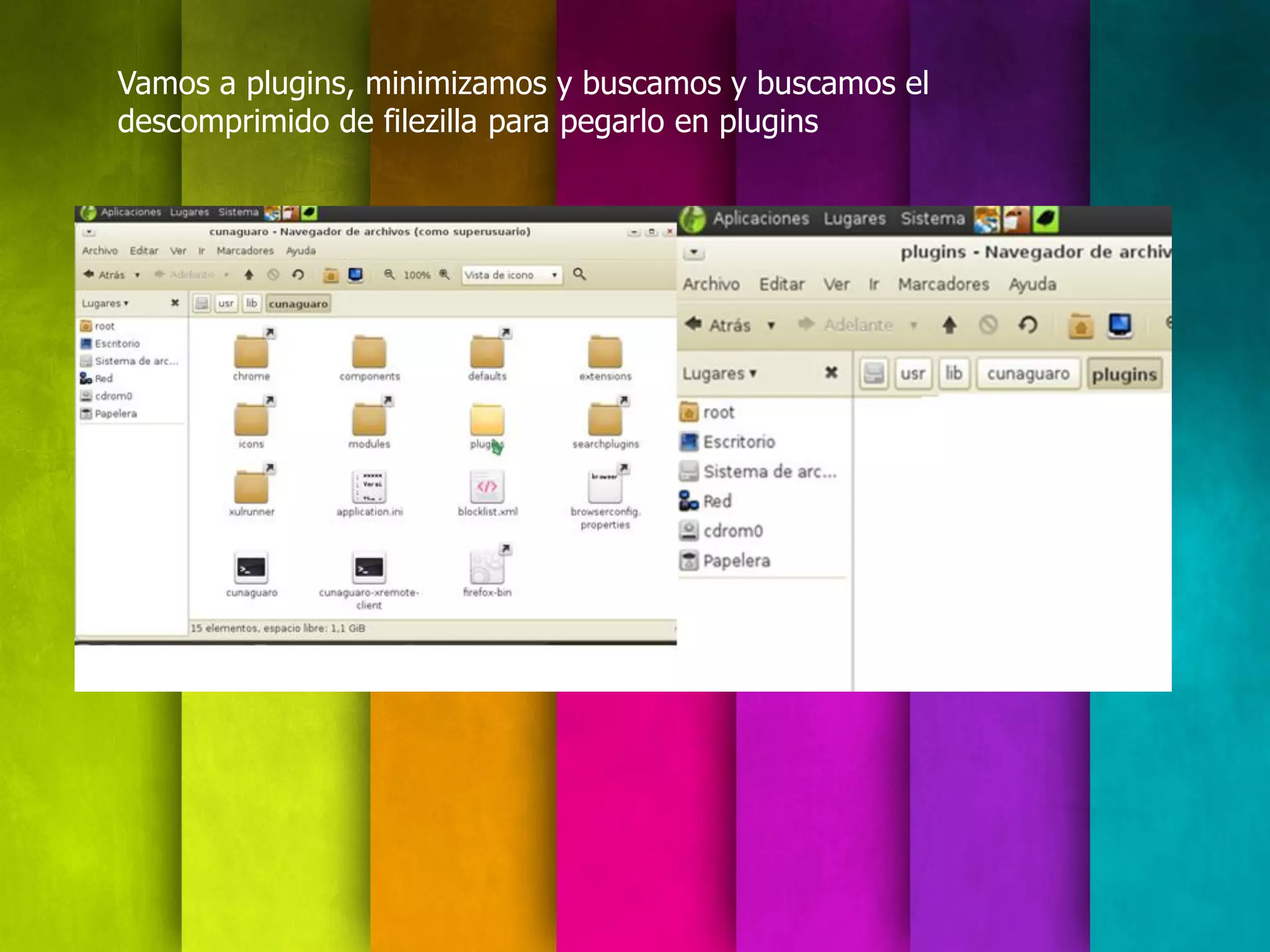Go up one folder in cunaguaro window

click(249, 275)
